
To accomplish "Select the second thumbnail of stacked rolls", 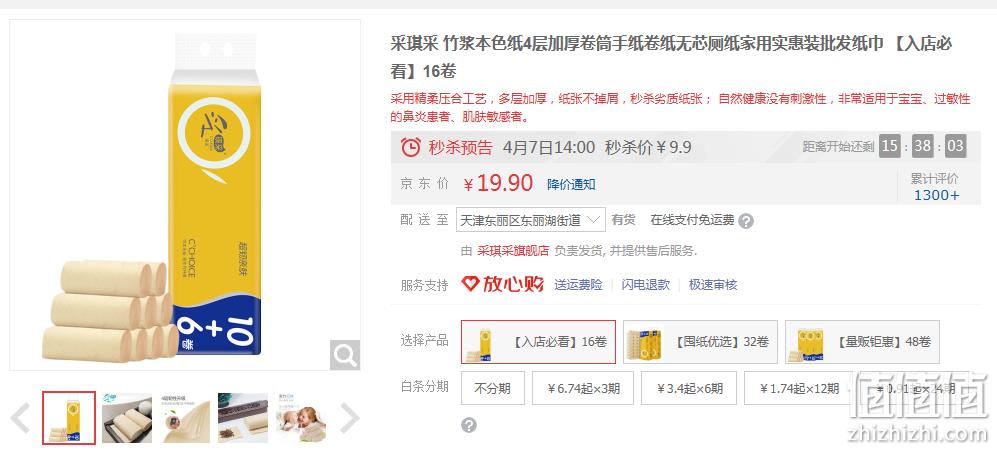I will click(127, 418).
